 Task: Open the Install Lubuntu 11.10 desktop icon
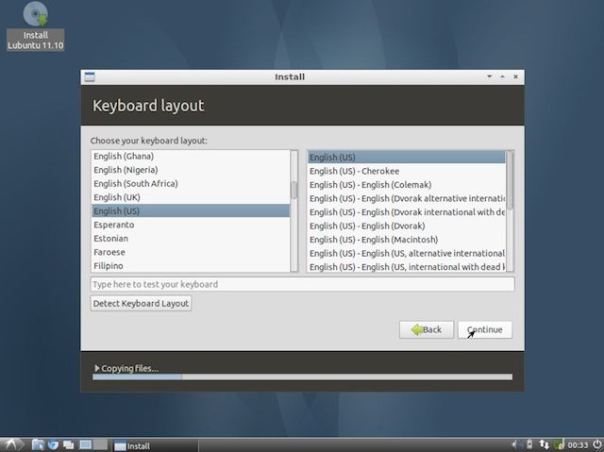coord(35,26)
